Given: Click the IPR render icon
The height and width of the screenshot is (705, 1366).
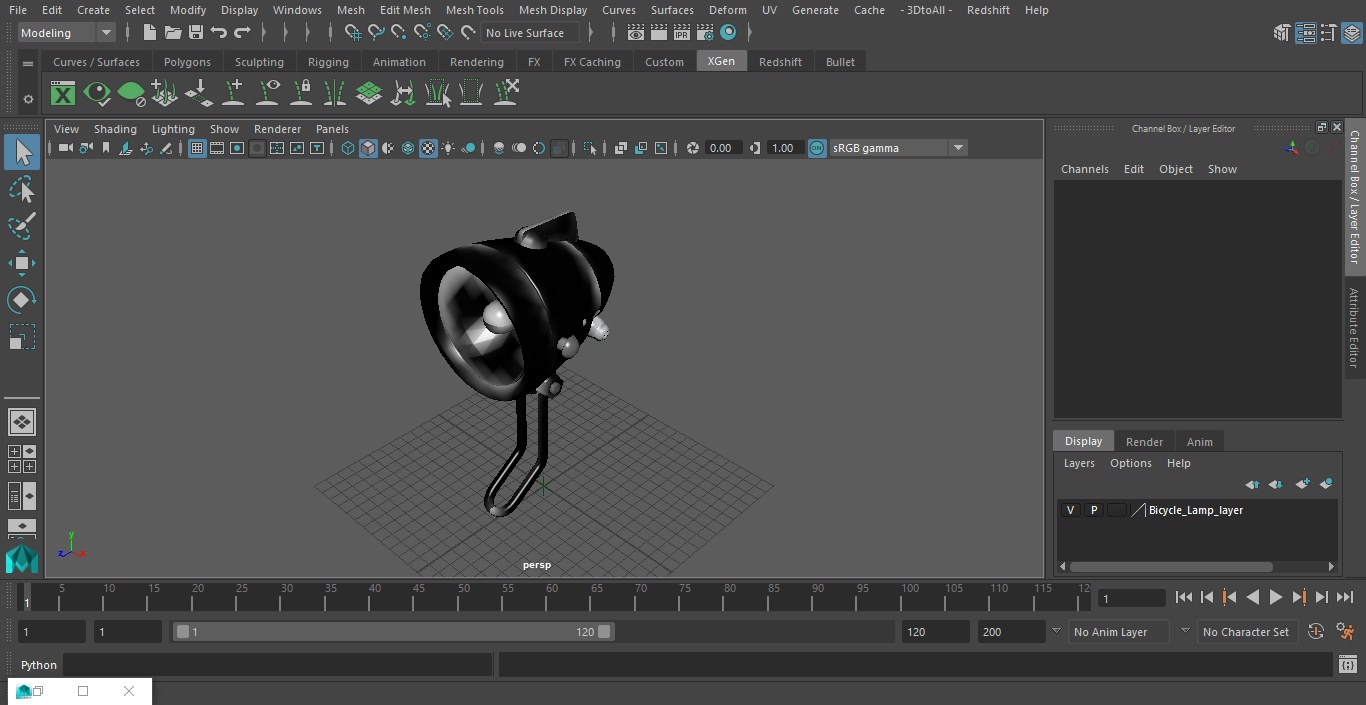Looking at the screenshot, I should (682, 33).
